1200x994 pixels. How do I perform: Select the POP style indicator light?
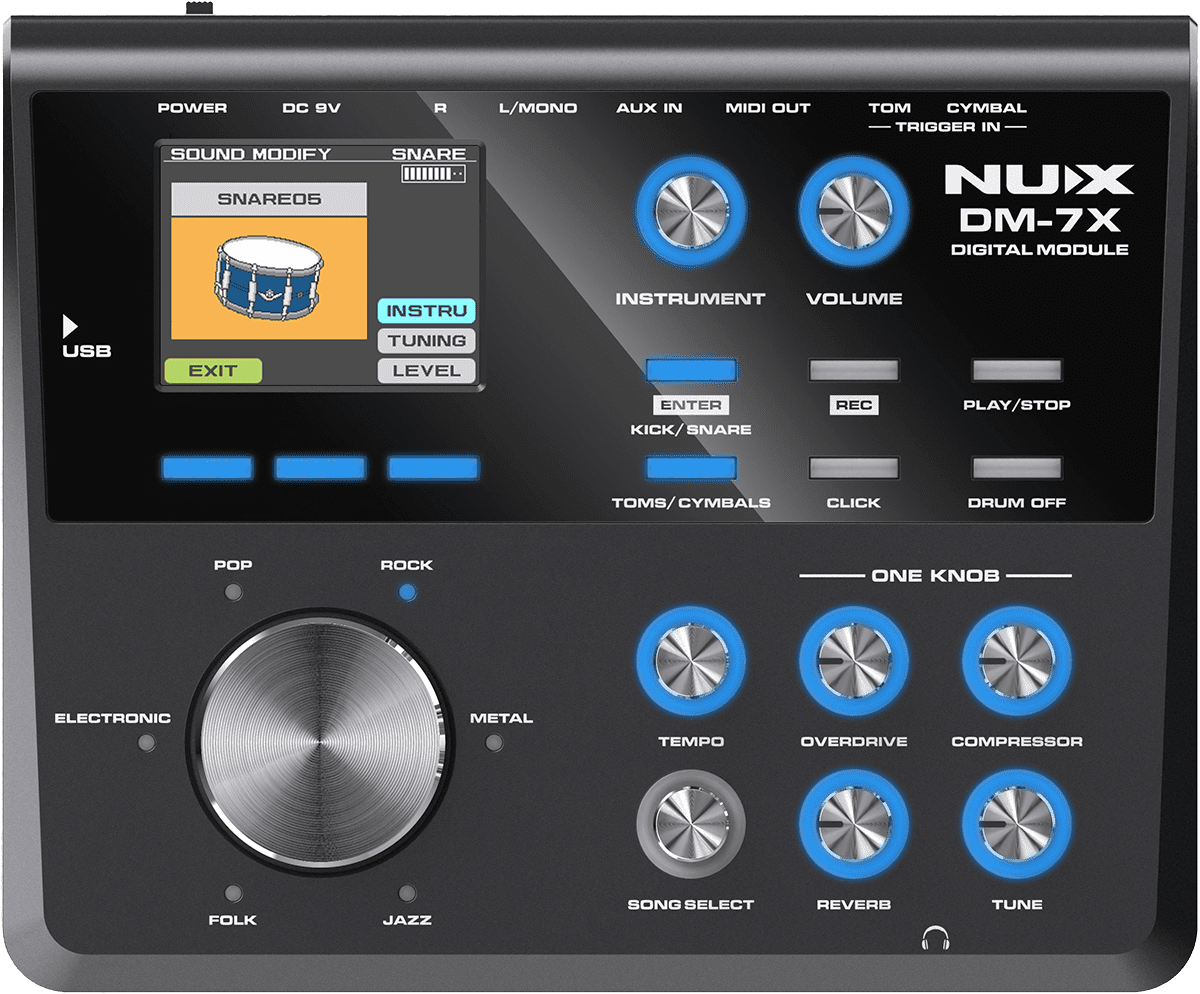point(233,592)
